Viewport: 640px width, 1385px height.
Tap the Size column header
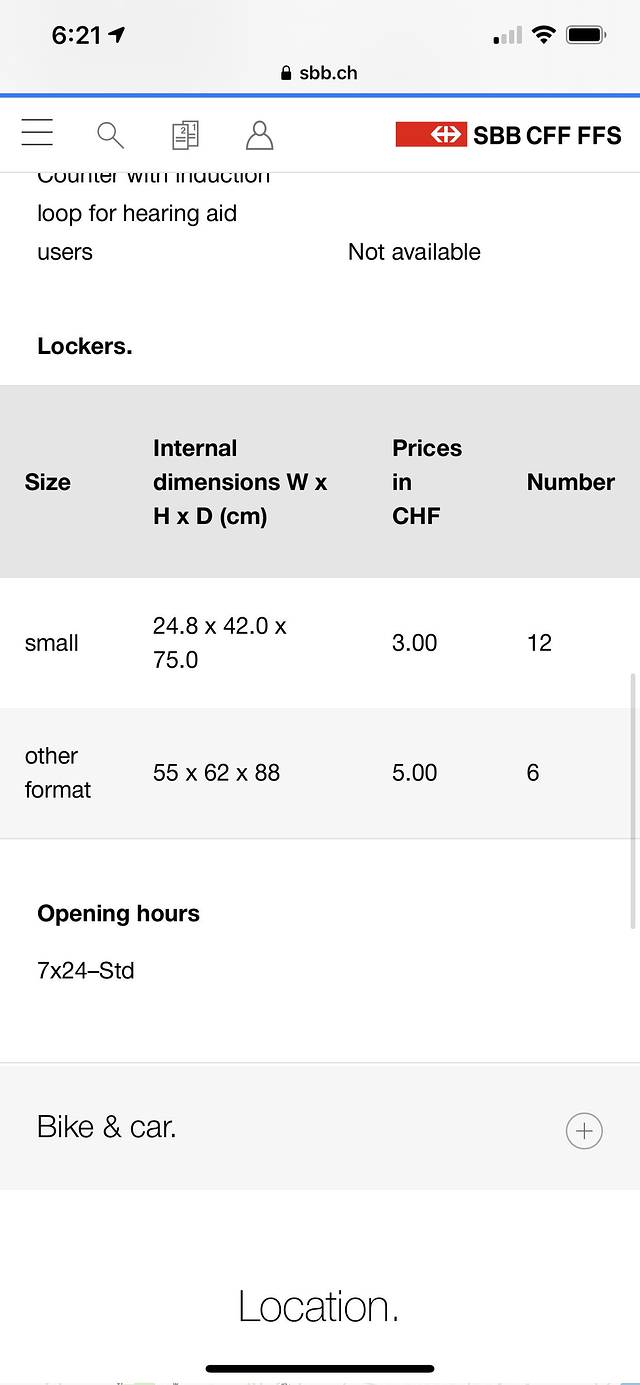pos(48,482)
